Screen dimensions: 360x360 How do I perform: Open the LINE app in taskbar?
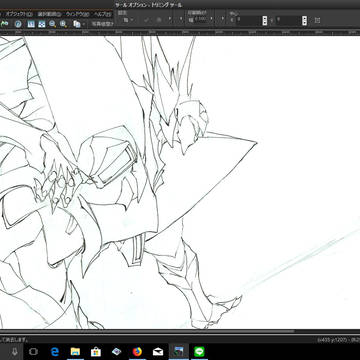199,352
